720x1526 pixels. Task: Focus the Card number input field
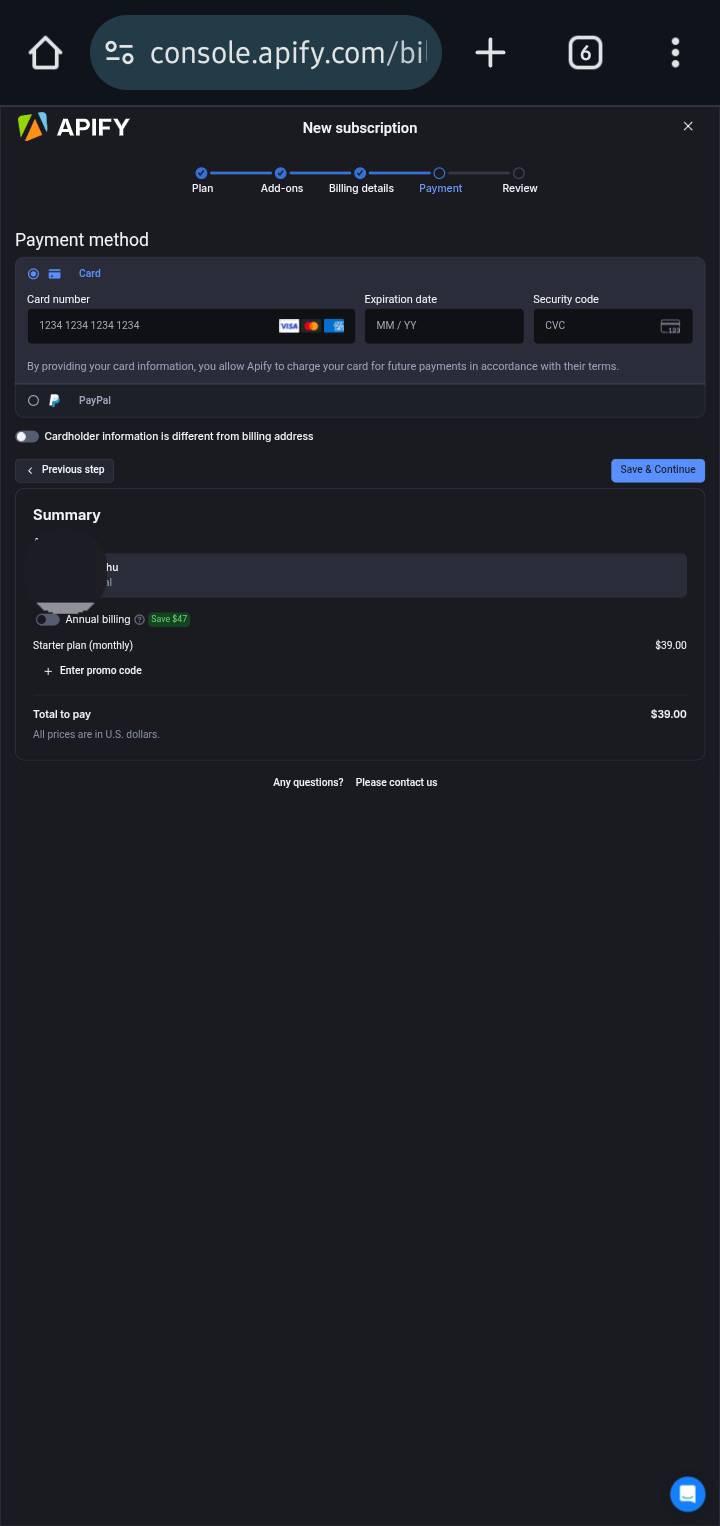tap(191, 326)
